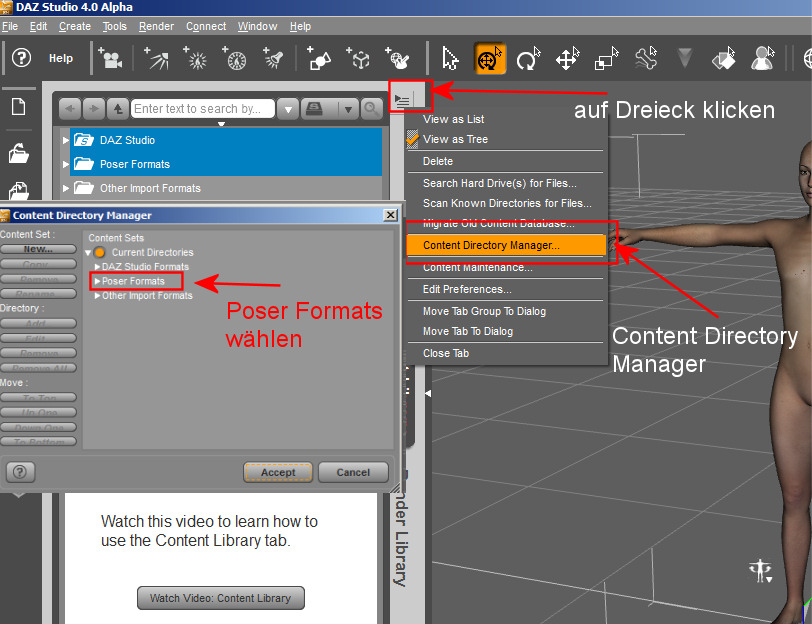Activate the Universal manipulator tool
The width and height of the screenshot is (812, 624).
tap(489, 58)
